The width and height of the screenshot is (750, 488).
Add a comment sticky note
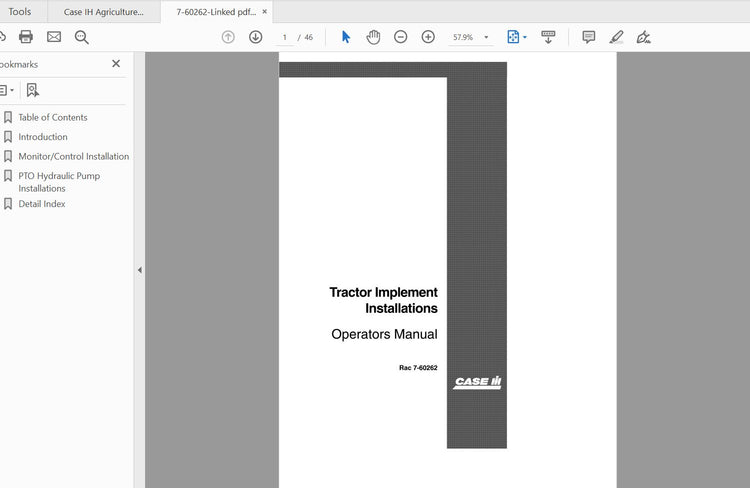click(589, 37)
